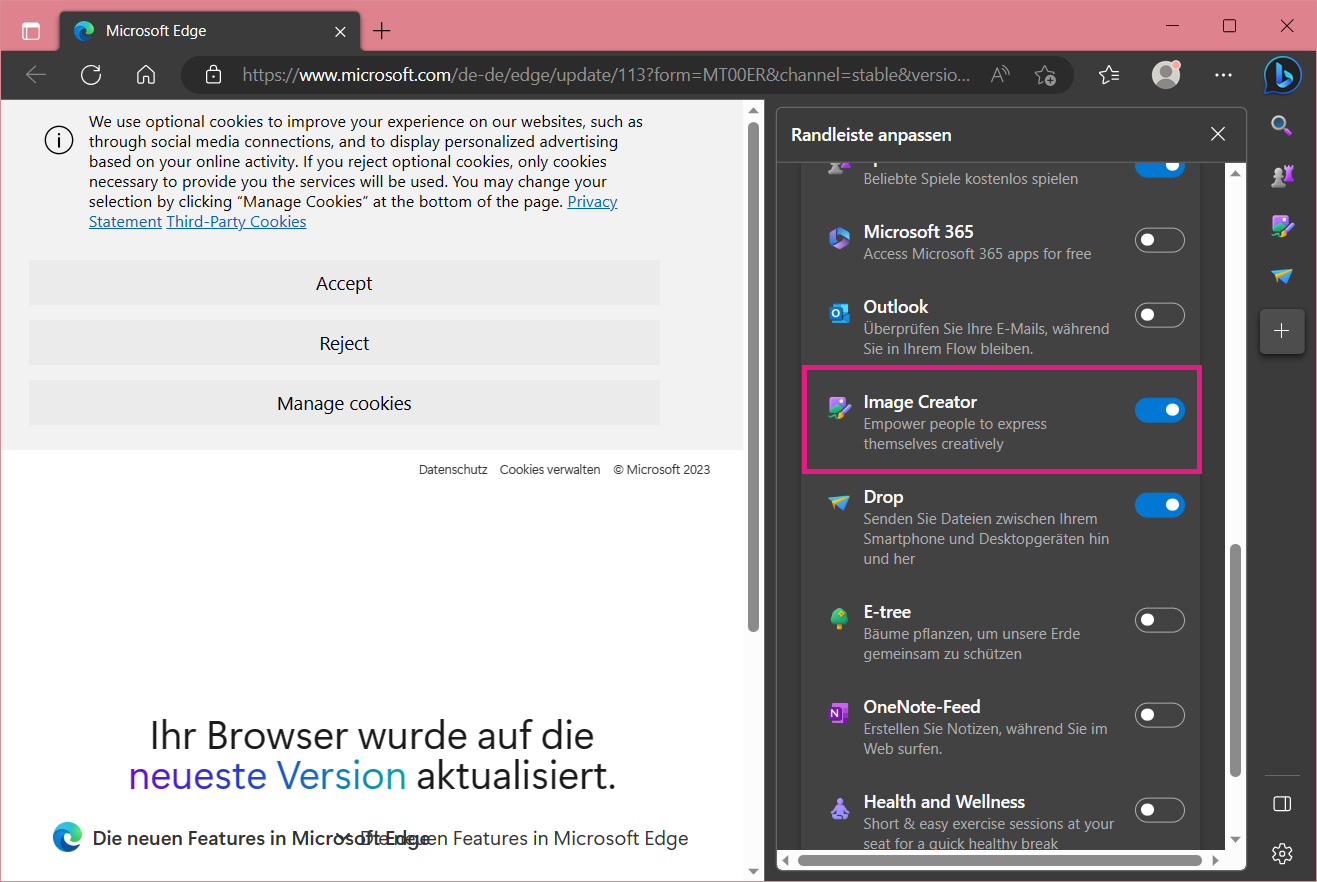Viewport: 1317px width, 882px height.
Task: Enable the Microsoft 365 toggle
Action: (x=1160, y=240)
